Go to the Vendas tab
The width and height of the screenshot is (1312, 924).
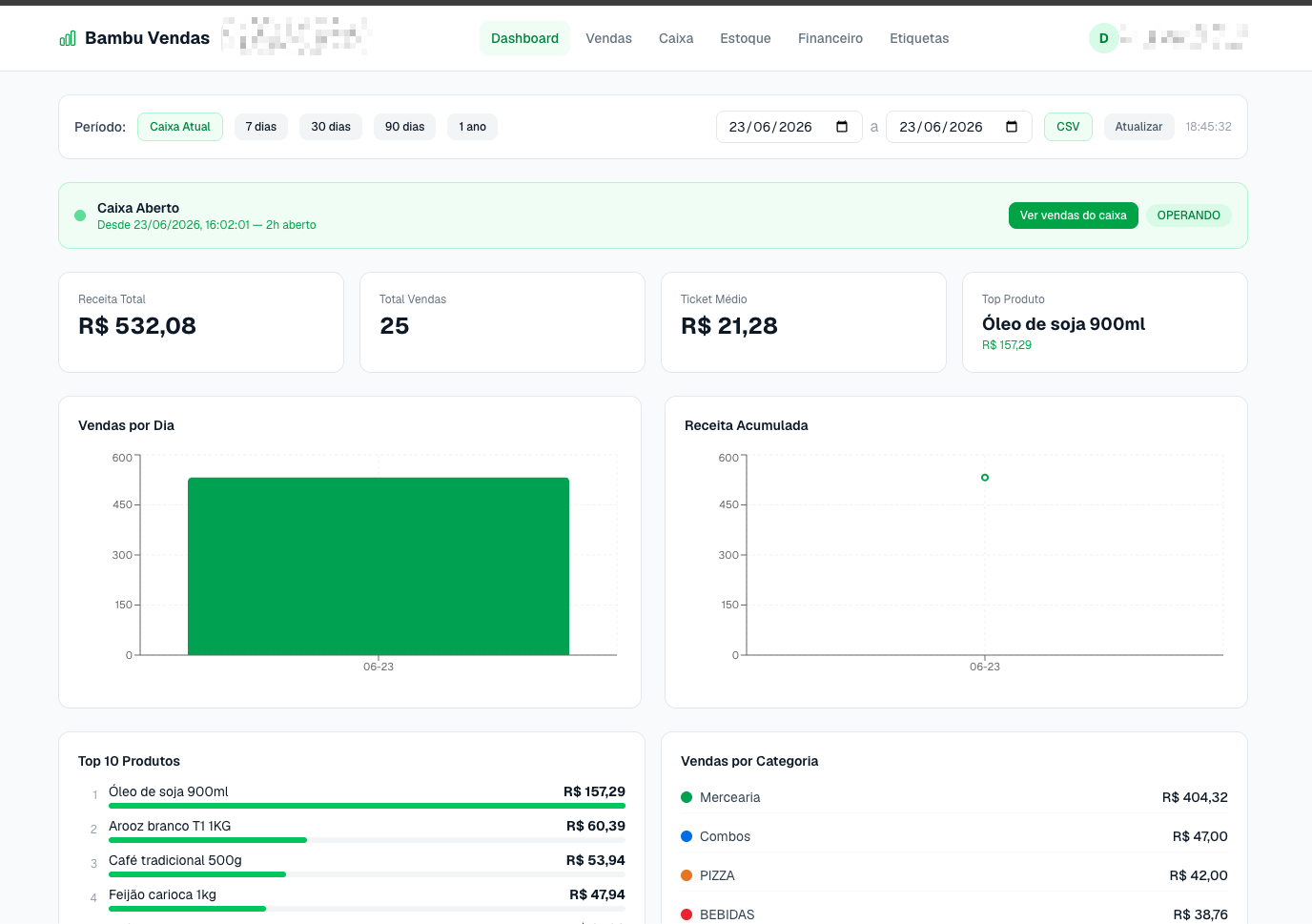click(608, 38)
